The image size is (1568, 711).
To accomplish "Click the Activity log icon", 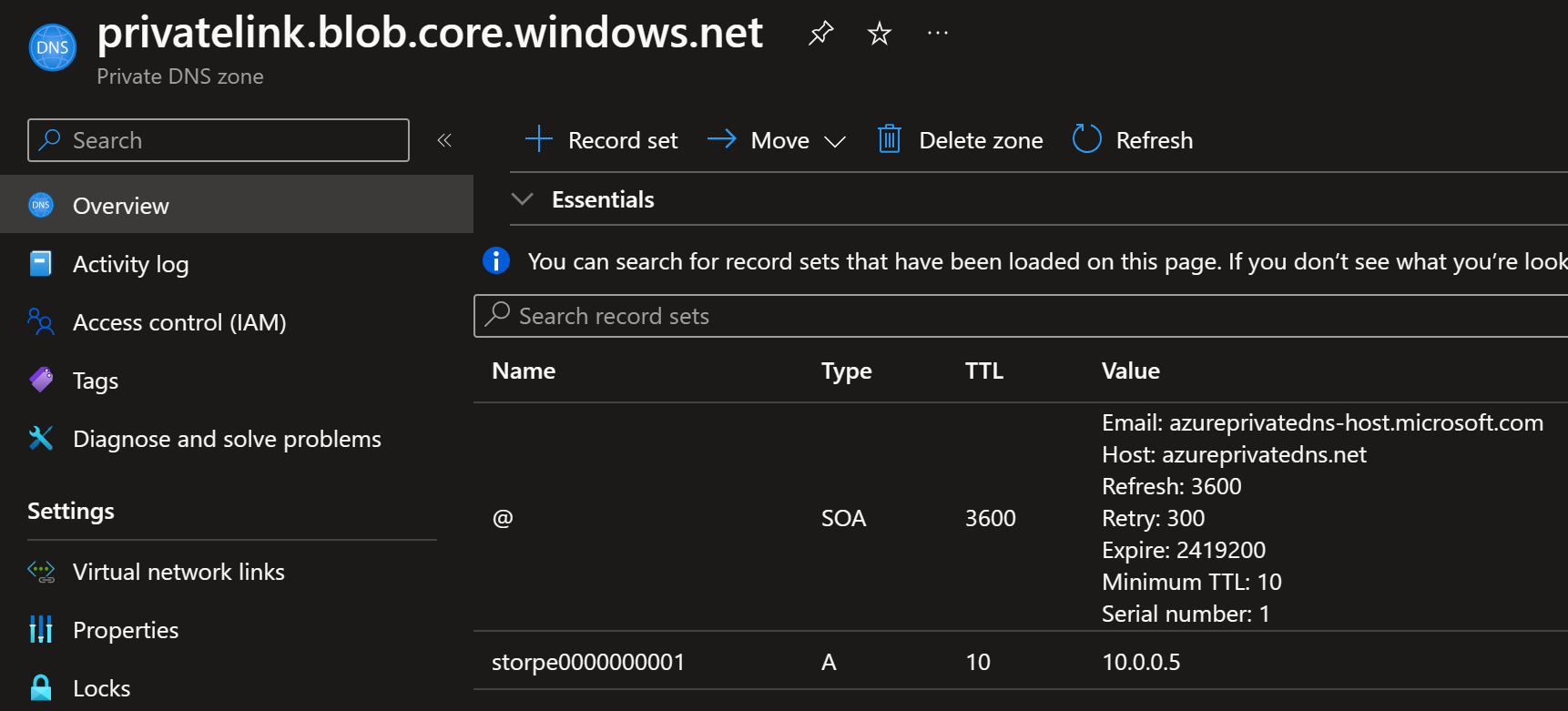I will [x=41, y=263].
